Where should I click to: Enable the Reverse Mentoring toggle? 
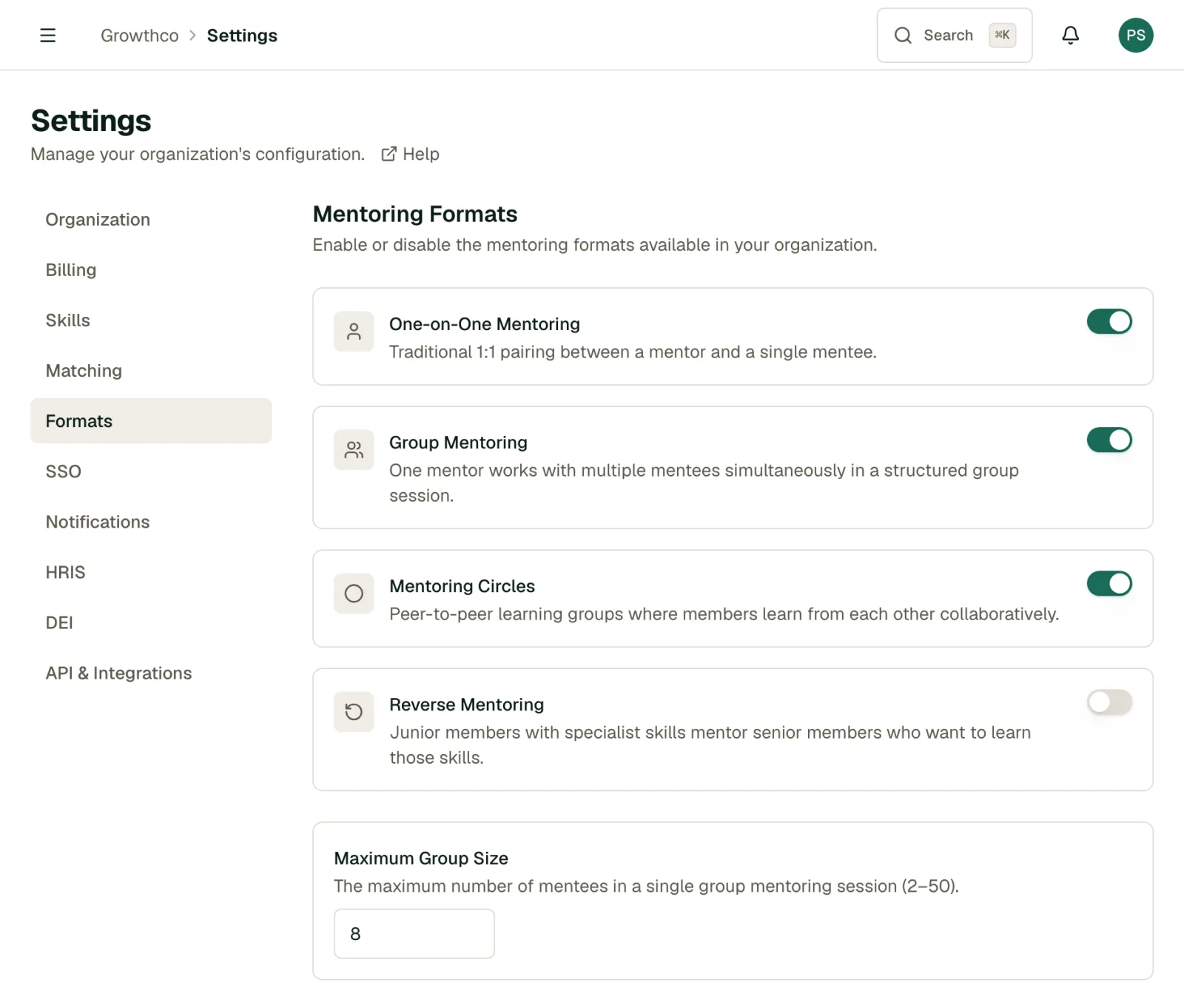pos(1109,702)
